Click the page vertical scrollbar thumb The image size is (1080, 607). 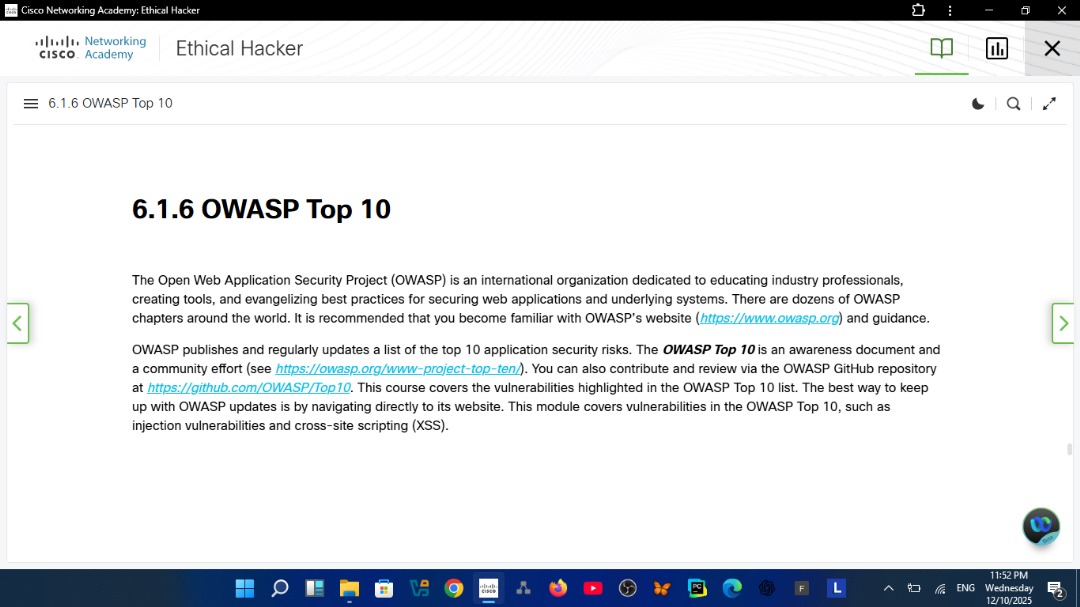[x=1069, y=449]
